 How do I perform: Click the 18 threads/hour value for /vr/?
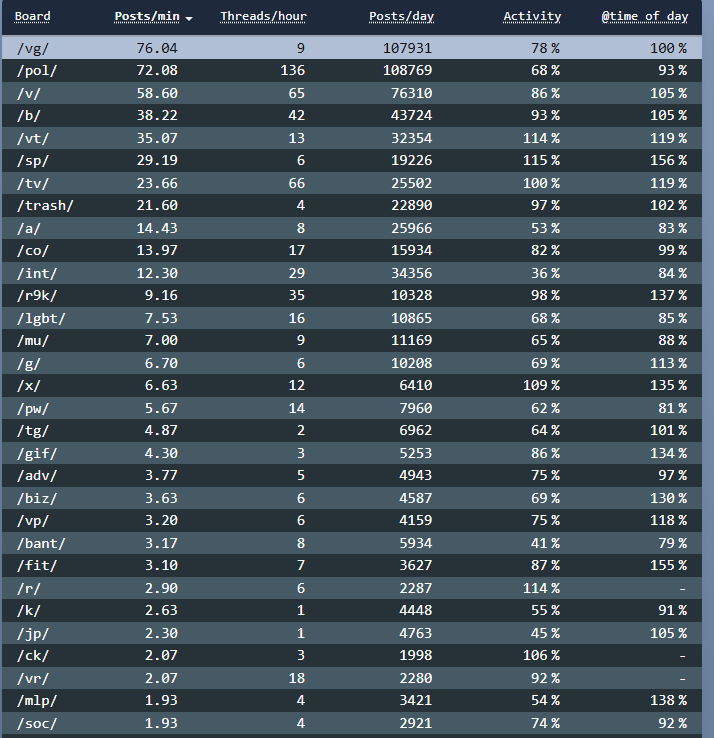pyautogui.click(x=297, y=678)
